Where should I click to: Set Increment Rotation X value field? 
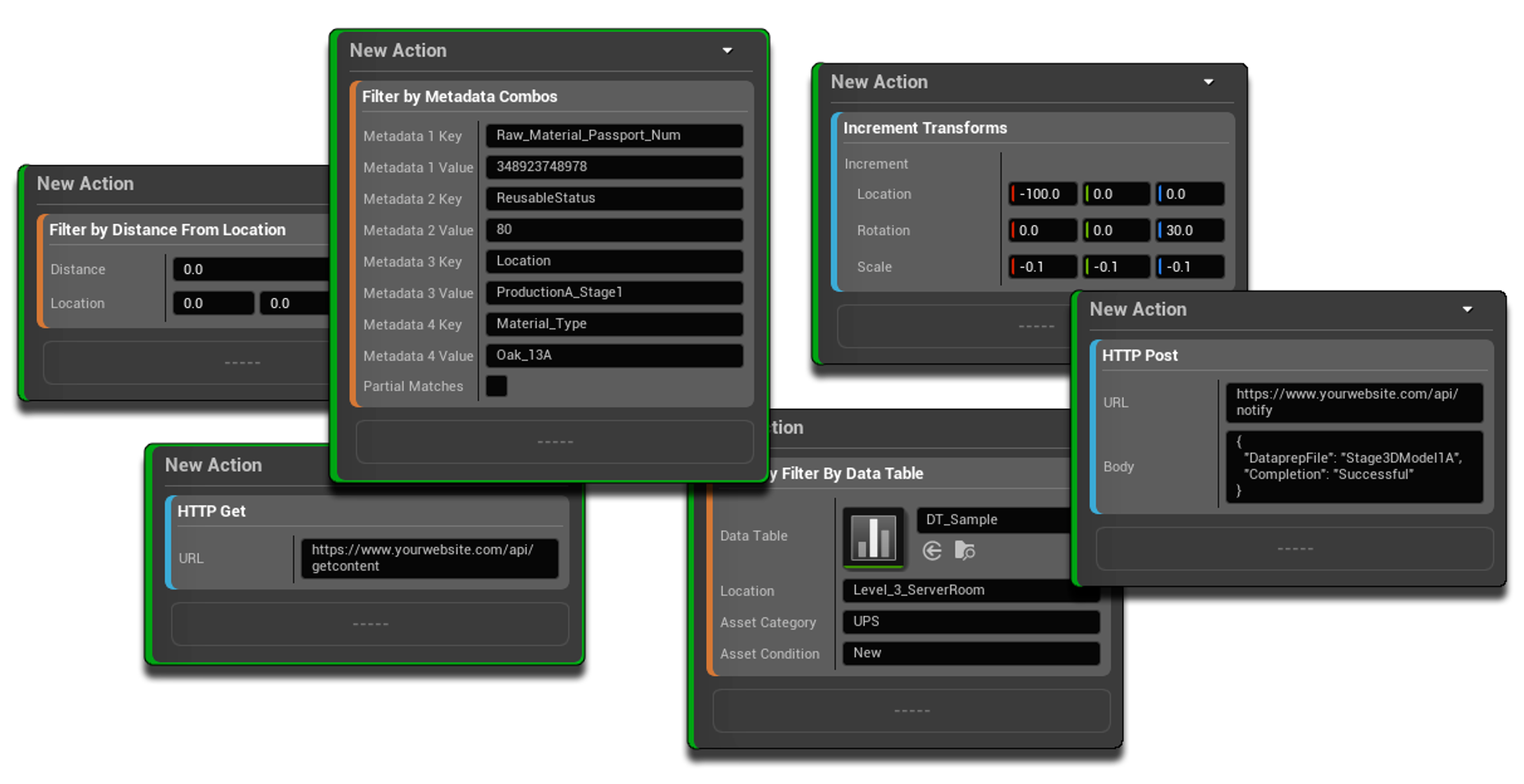(1043, 230)
